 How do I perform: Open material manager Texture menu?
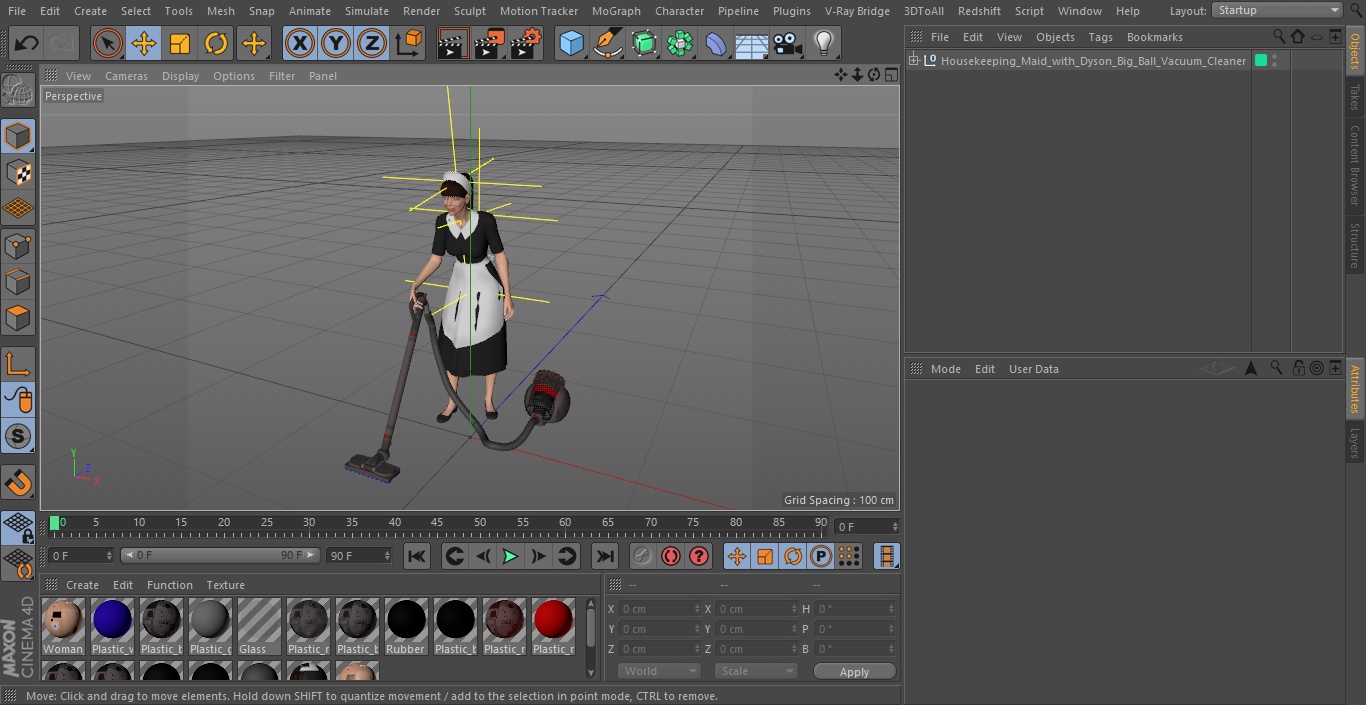point(225,585)
